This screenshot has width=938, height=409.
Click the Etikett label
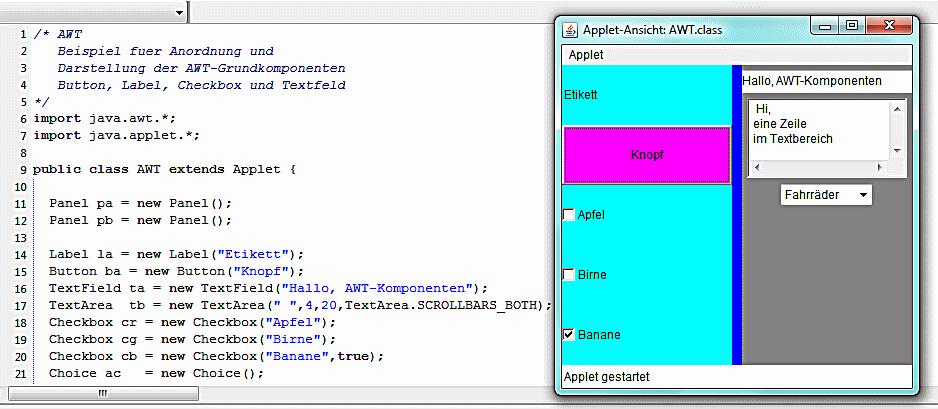(581, 95)
